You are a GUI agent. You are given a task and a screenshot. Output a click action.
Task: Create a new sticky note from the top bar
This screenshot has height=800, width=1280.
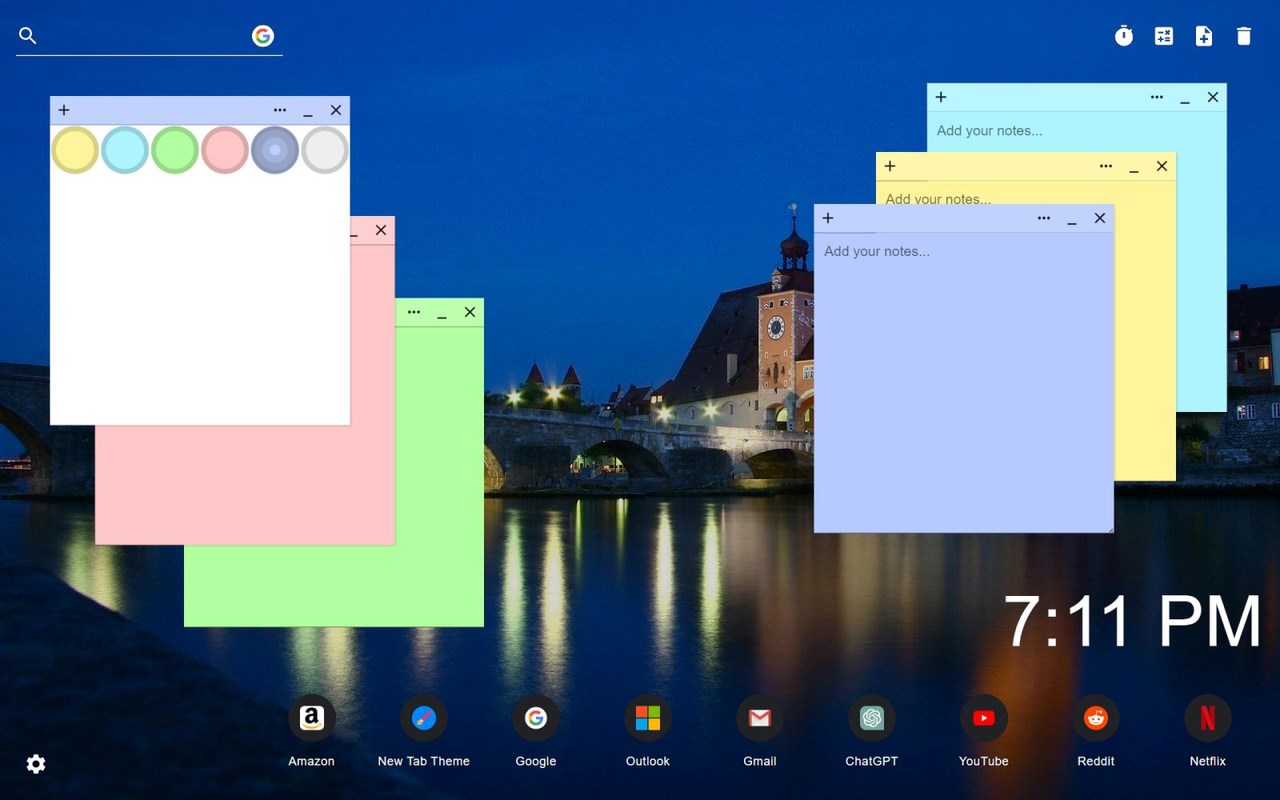click(x=1204, y=36)
